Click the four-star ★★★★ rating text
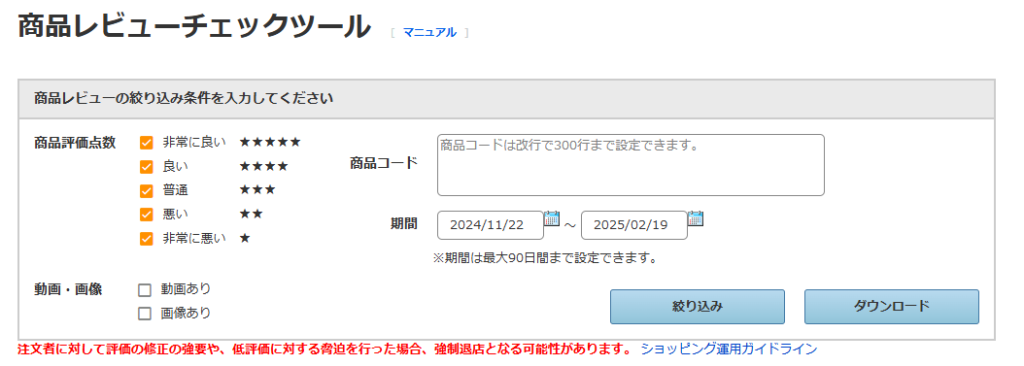The height and width of the screenshot is (366, 1024). pyautogui.click(x=263, y=167)
